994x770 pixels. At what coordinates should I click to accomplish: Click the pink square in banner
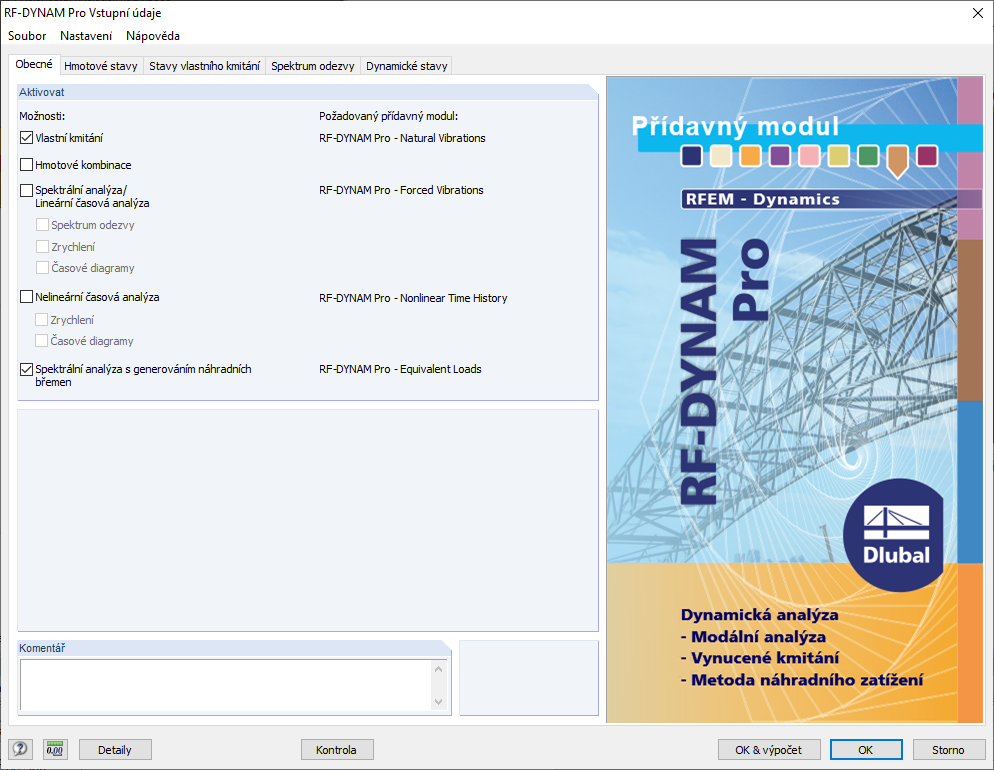[809, 156]
